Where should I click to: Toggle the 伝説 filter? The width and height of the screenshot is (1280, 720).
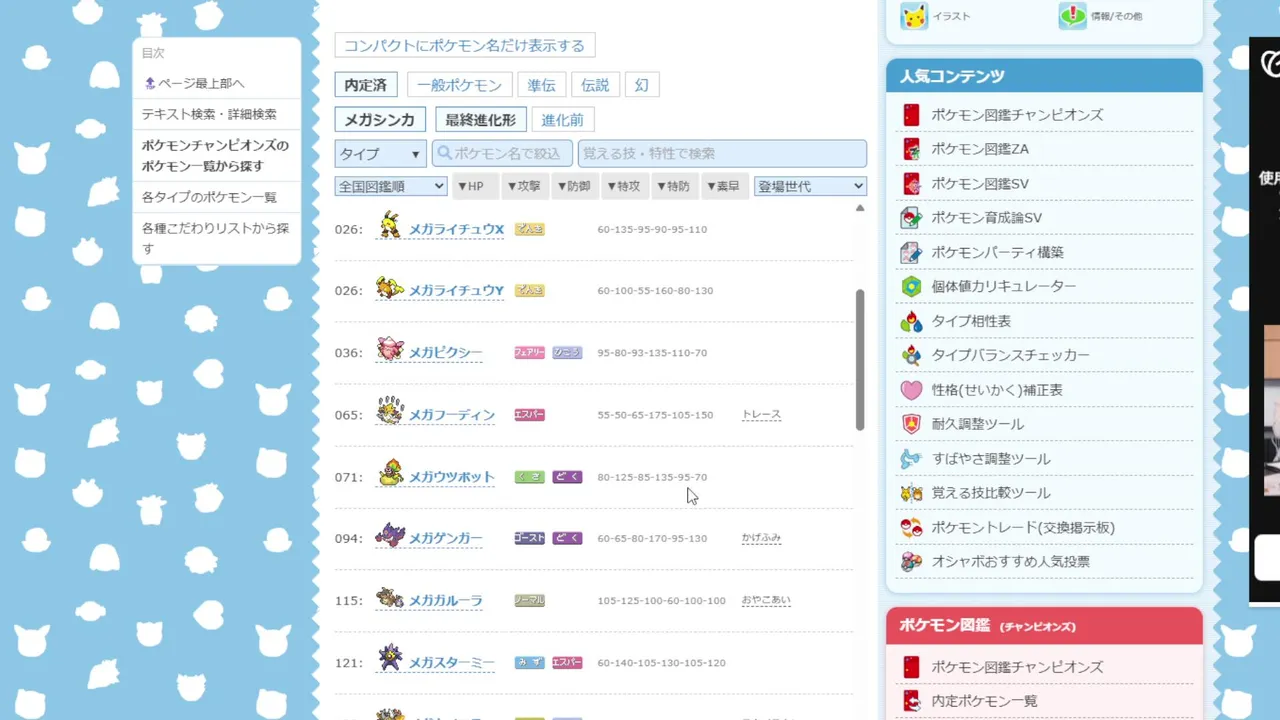[595, 85]
